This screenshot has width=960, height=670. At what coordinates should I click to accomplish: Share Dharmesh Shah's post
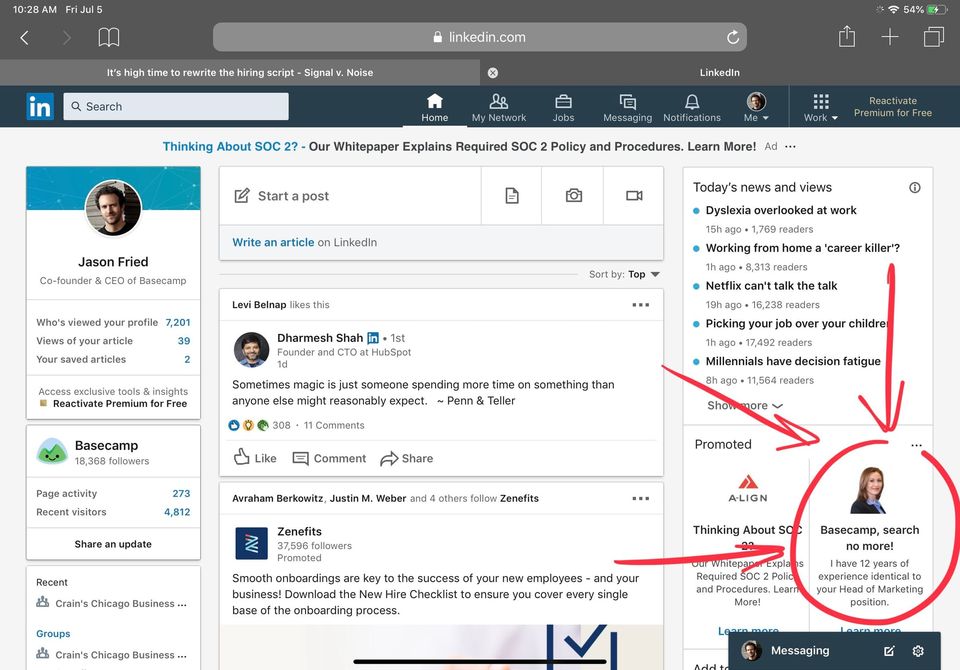[407, 458]
